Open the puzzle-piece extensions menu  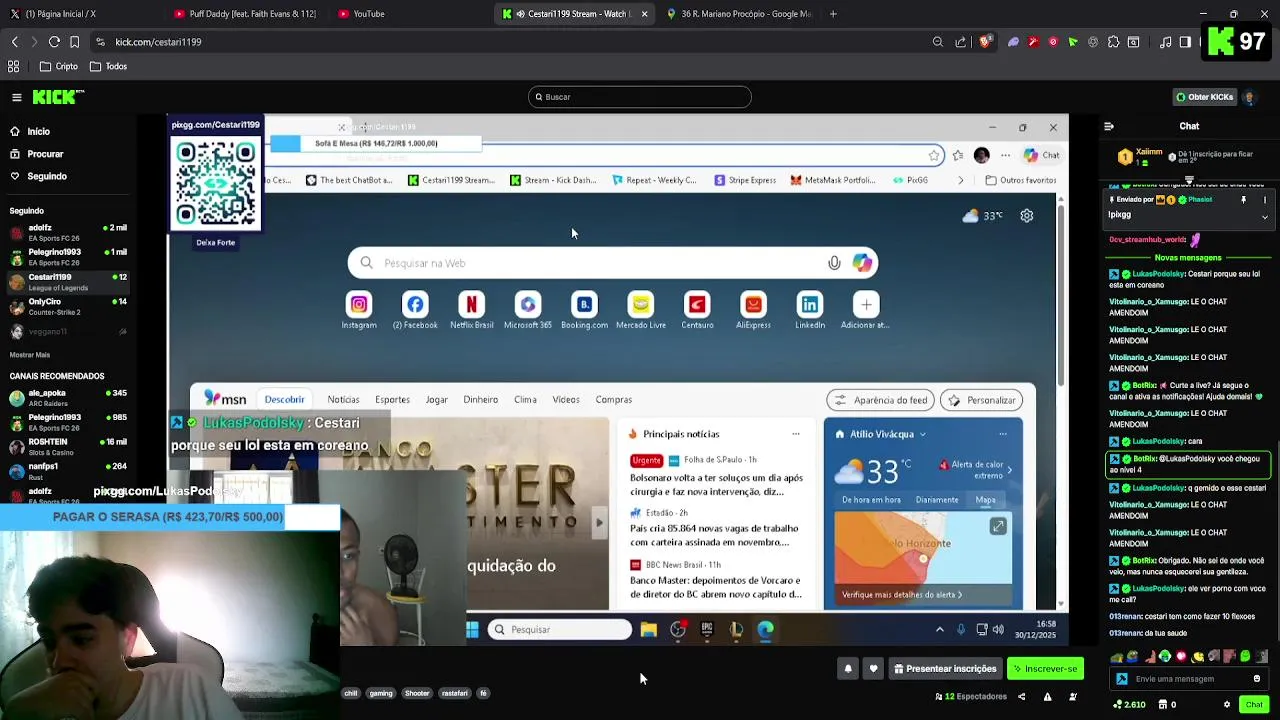click(1113, 42)
